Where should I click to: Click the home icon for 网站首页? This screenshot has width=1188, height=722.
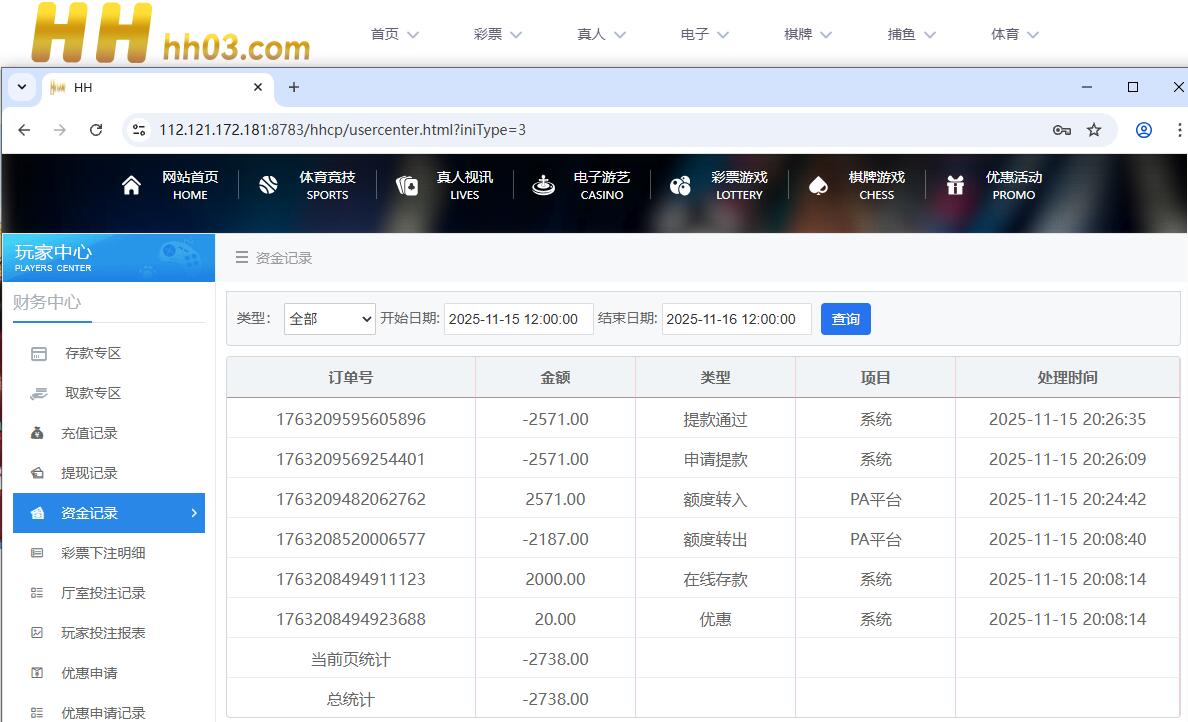point(131,185)
